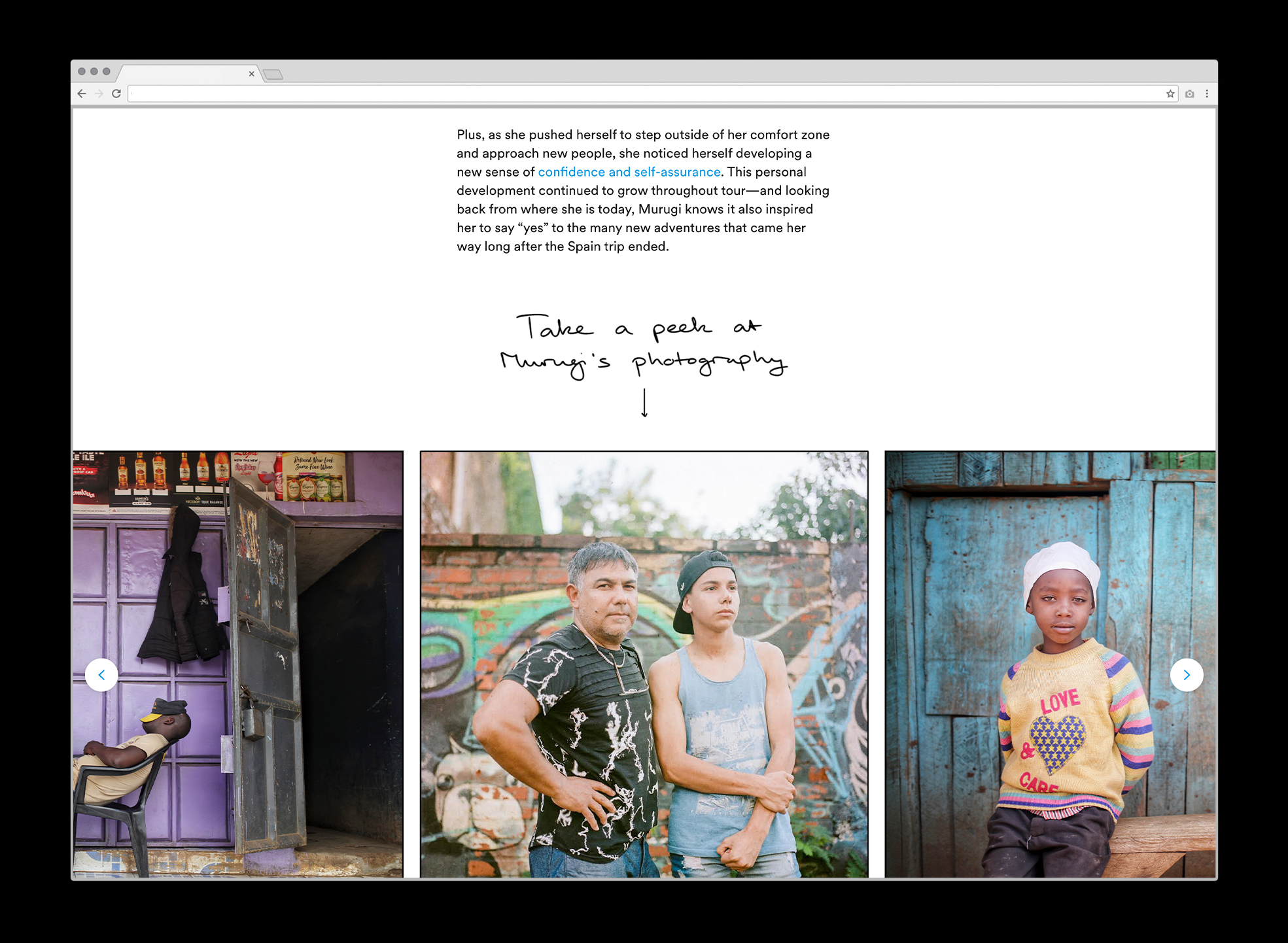Click the red window close dot
This screenshot has height=943, width=1288.
pos(82,71)
